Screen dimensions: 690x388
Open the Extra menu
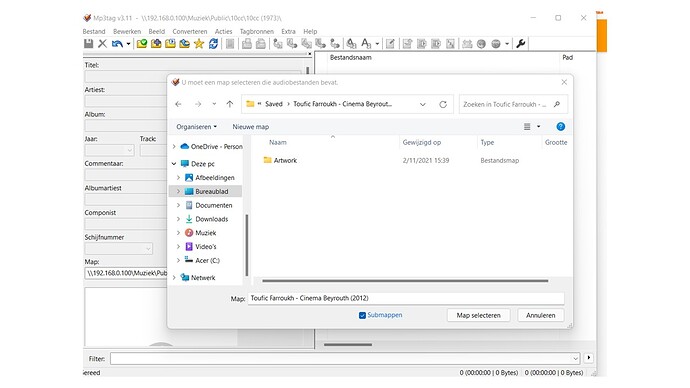pyautogui.click(x=288, y=32)
